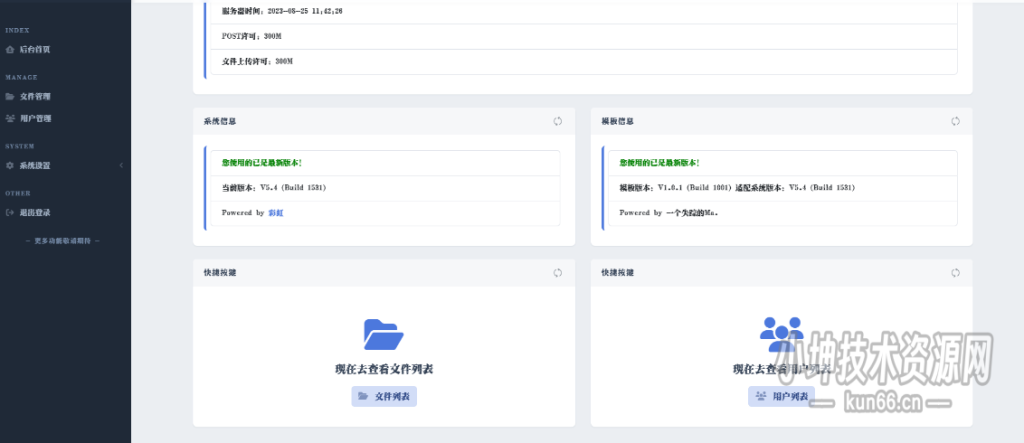Expand the 系统设置 submenu chevron
The height and width of the screenshot is (443, 1024).
(121, 166)
